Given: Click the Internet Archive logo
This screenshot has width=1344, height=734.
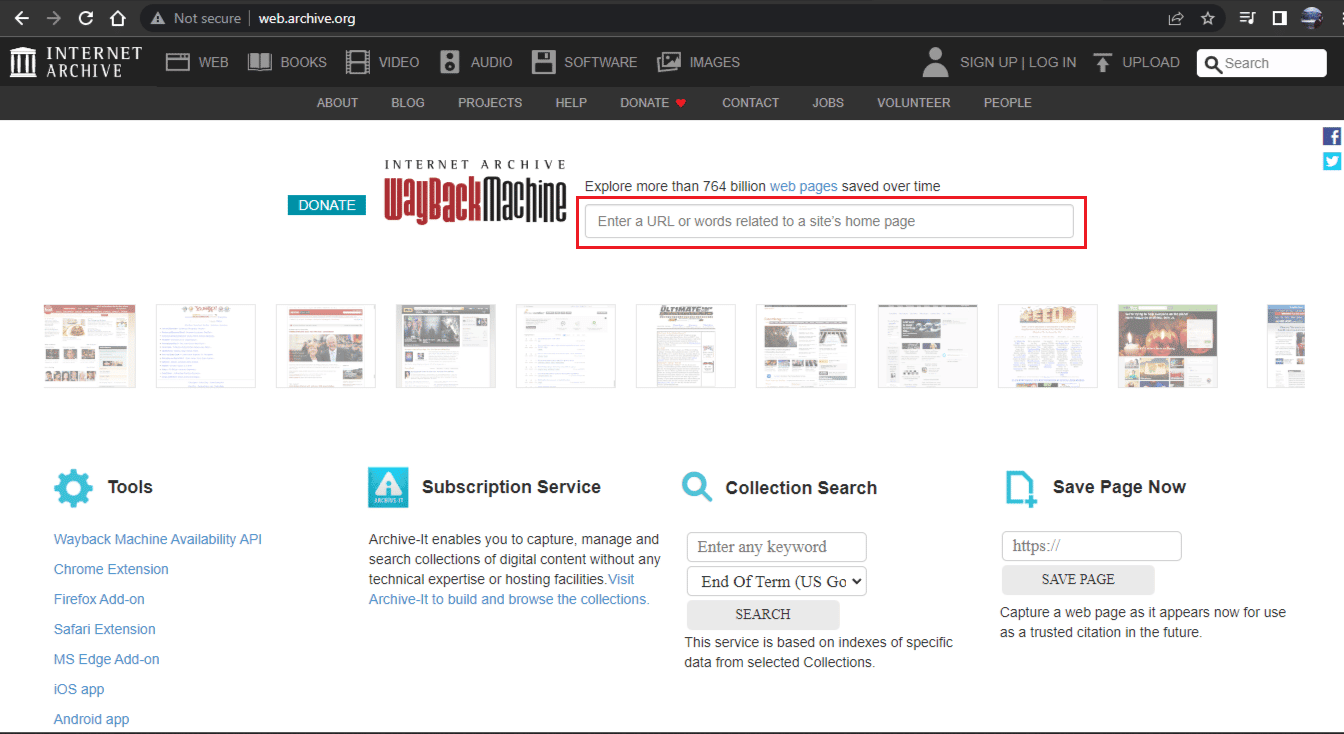Looking at the screenshot, I should (76, 62).
